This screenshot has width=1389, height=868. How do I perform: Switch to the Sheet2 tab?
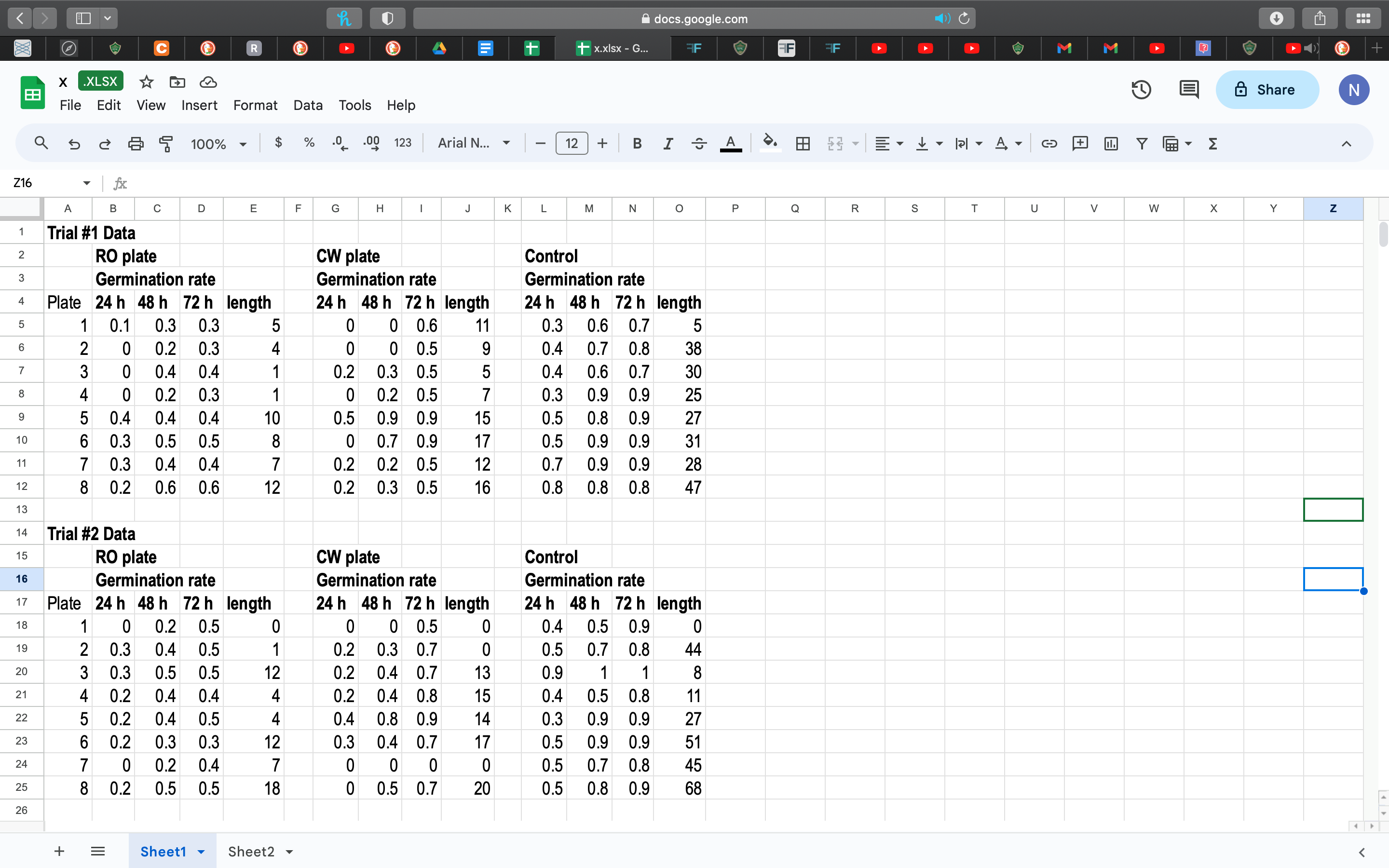tap(251, 851)
